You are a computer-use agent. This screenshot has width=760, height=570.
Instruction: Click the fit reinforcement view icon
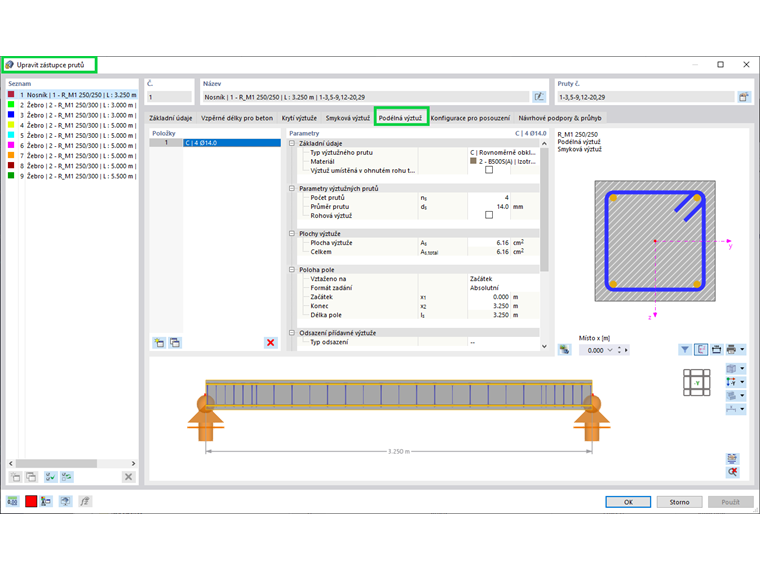click(732, 458)
